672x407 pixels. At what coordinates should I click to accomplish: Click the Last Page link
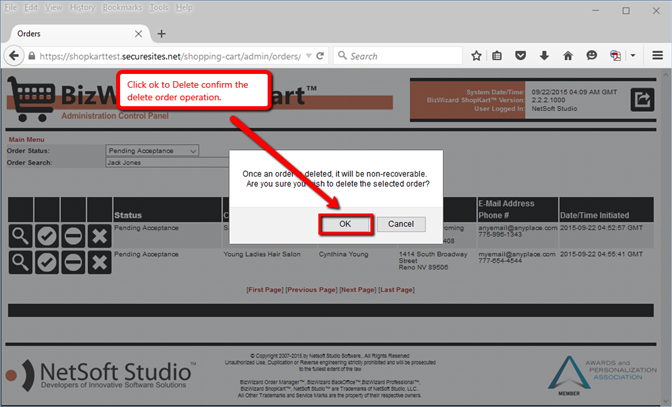pyautogui.click(x=396, y=290)
